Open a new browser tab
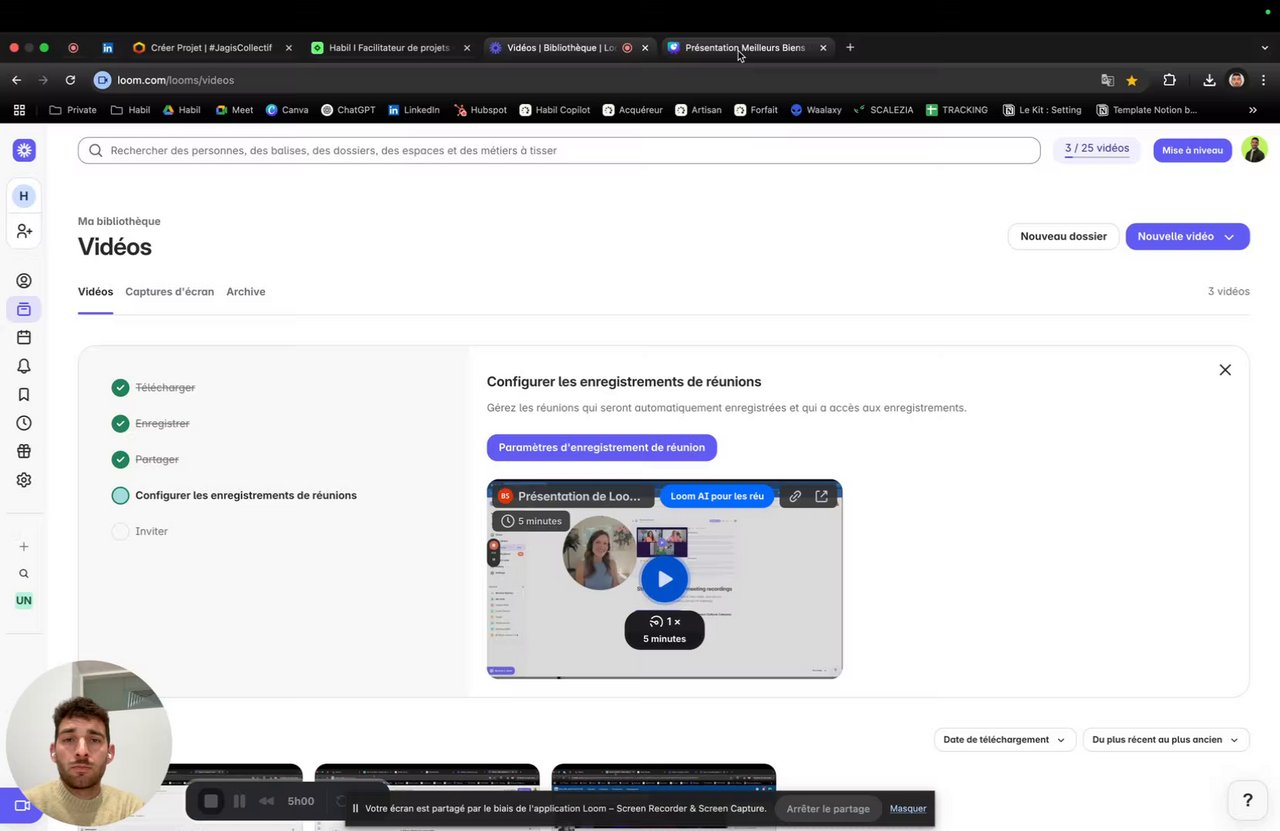The height and width of the screenshot is (831, 1280). click(x=850, y=47)
